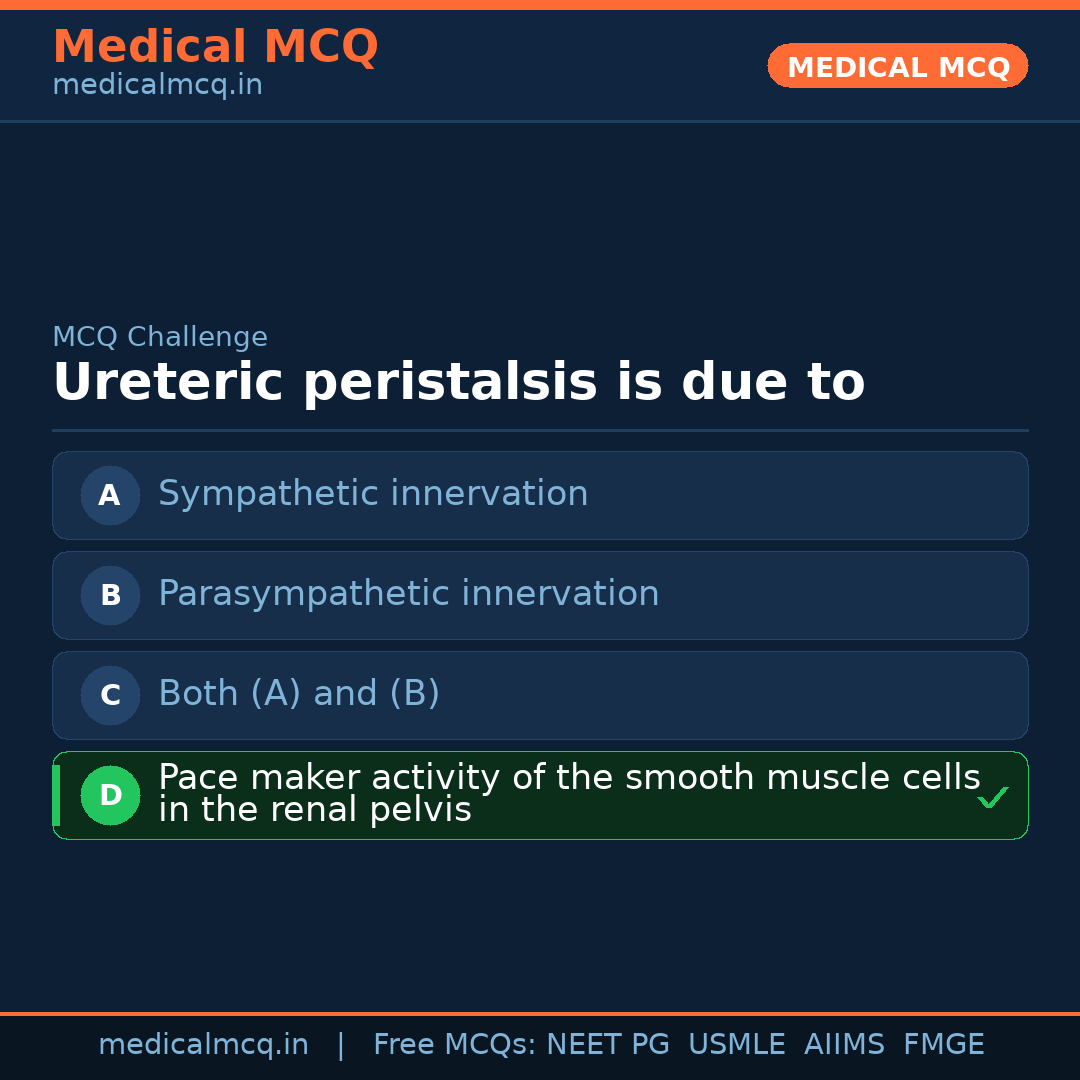Click the AIIMS footer label
The height and width of the screenshot is (1080, 1080).
(x=844, y=1045)
